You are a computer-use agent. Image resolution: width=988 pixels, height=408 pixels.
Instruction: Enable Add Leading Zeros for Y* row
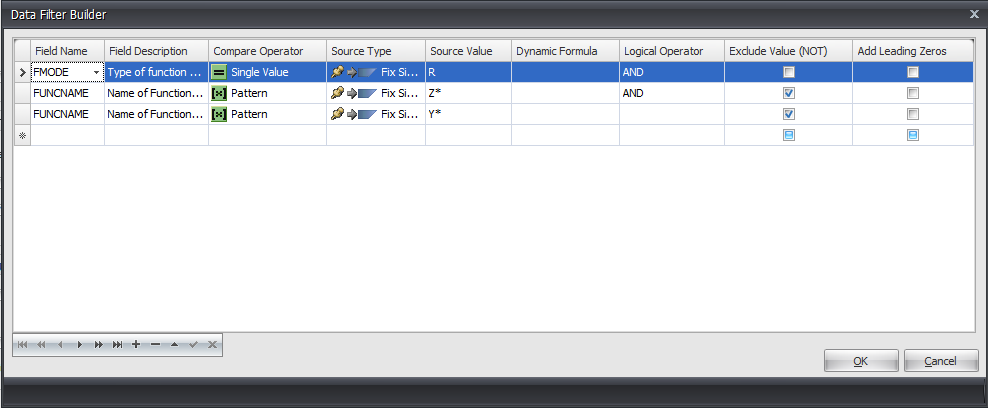(x=912, y=114)
